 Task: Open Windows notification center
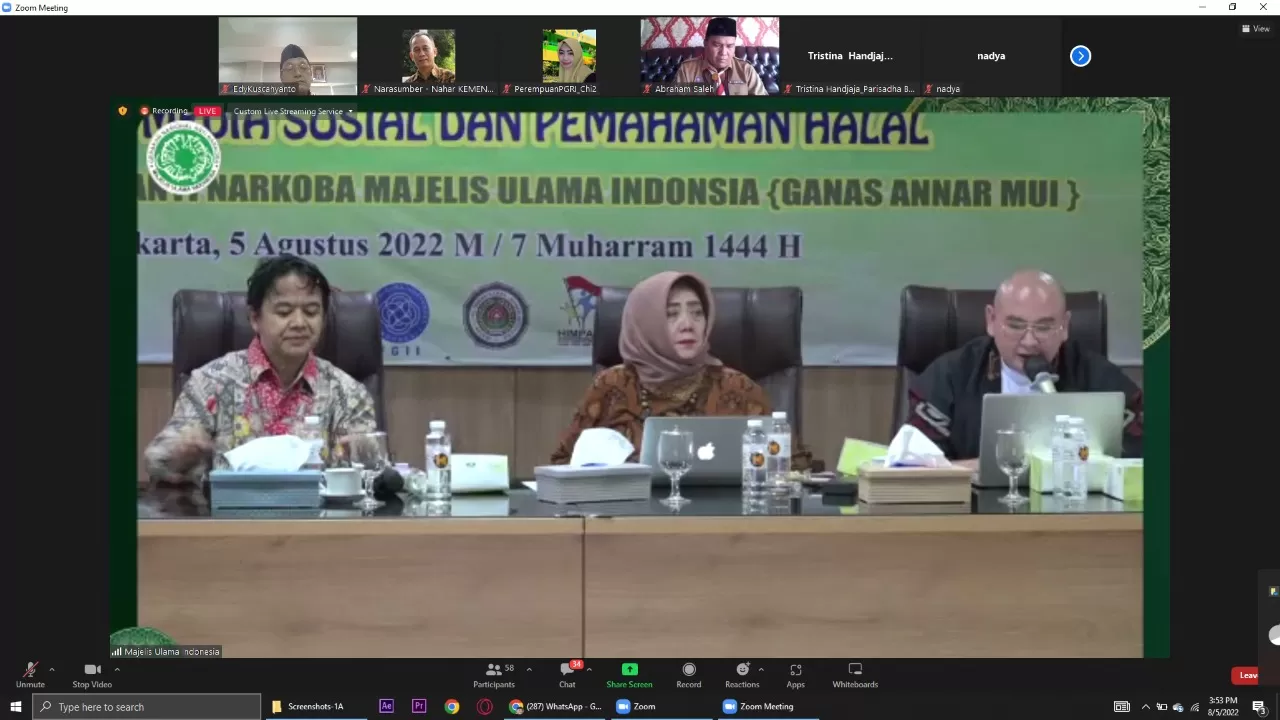click(x=1259, y=707)
